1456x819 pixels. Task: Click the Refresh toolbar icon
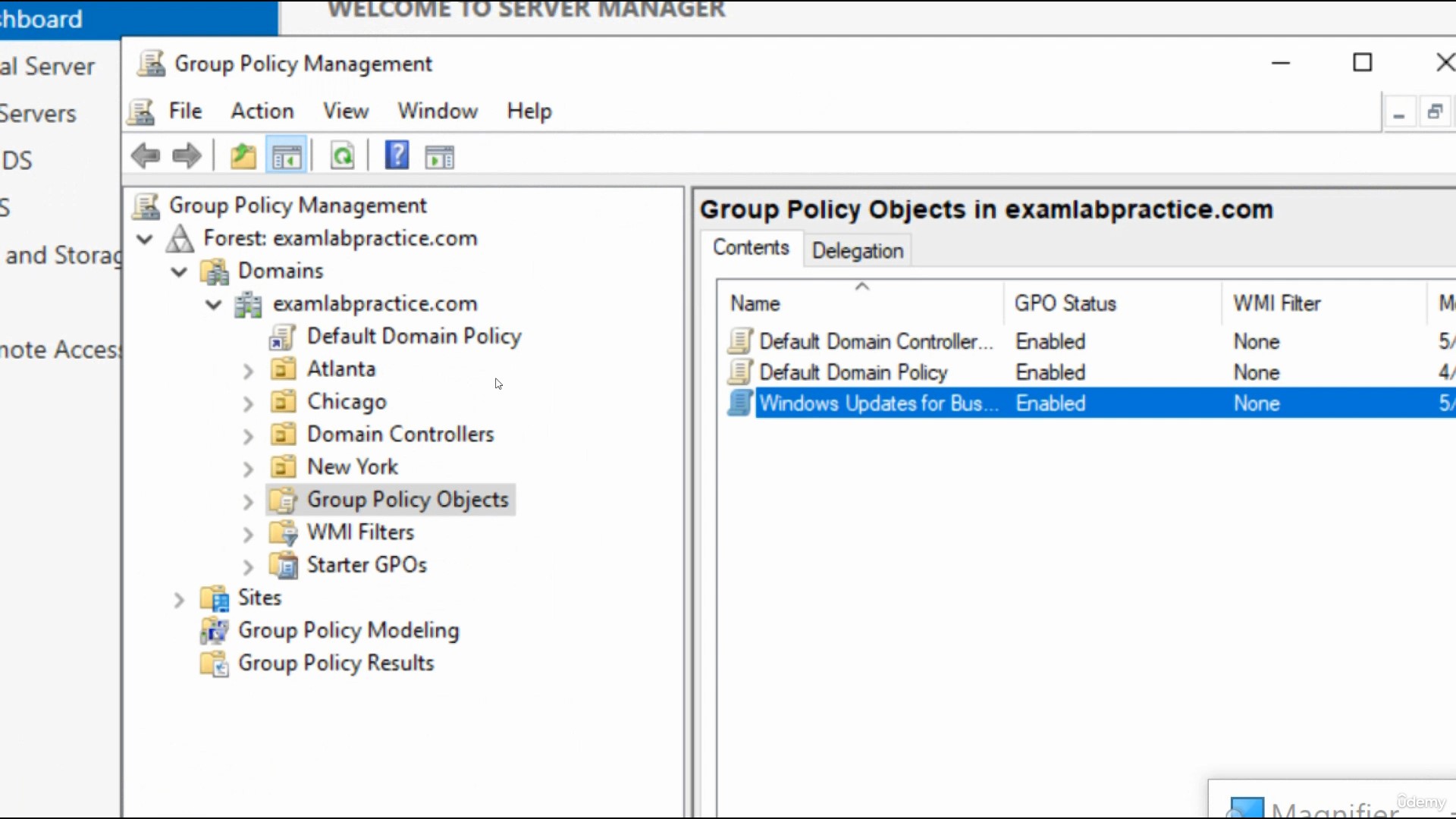click(x=343, y=157)
